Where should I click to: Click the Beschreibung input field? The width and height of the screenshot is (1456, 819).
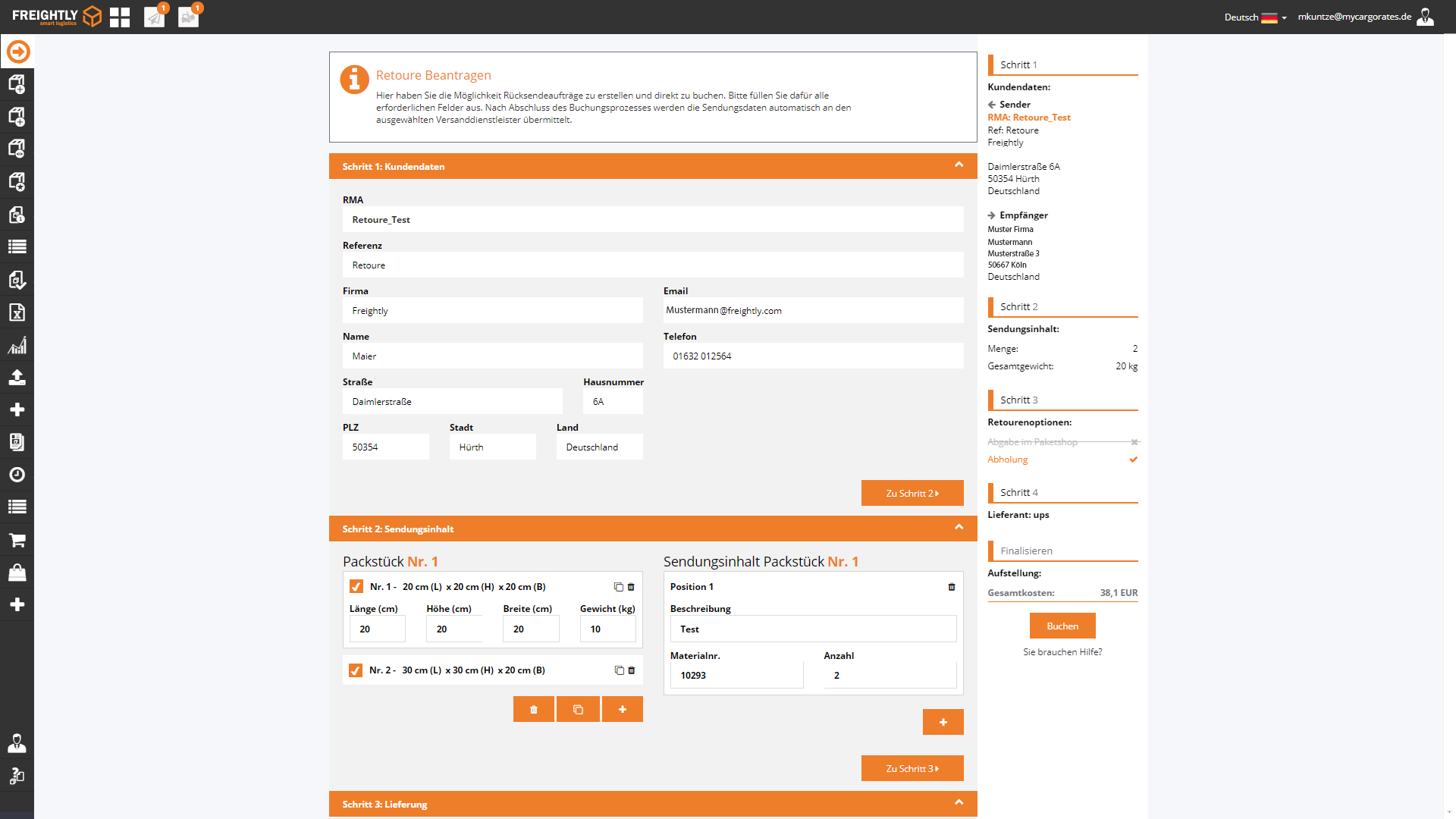[814, 629]
